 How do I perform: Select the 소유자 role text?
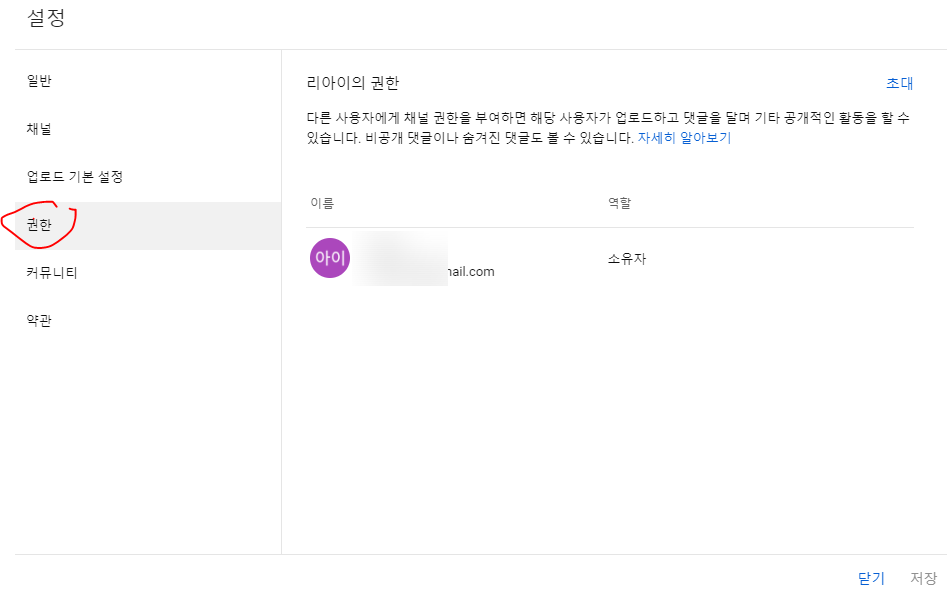click(x=627, y=259)
